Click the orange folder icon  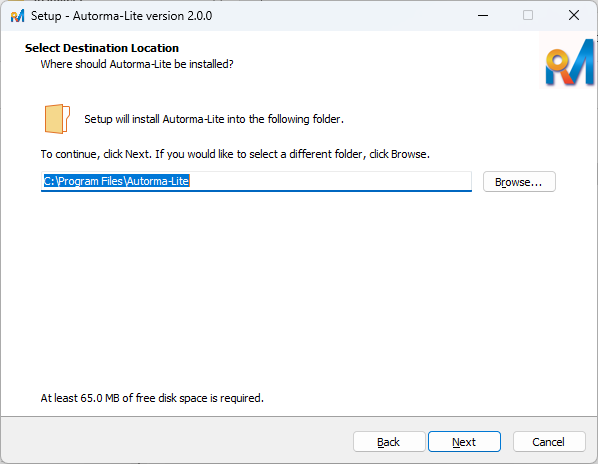coord(57,119)
